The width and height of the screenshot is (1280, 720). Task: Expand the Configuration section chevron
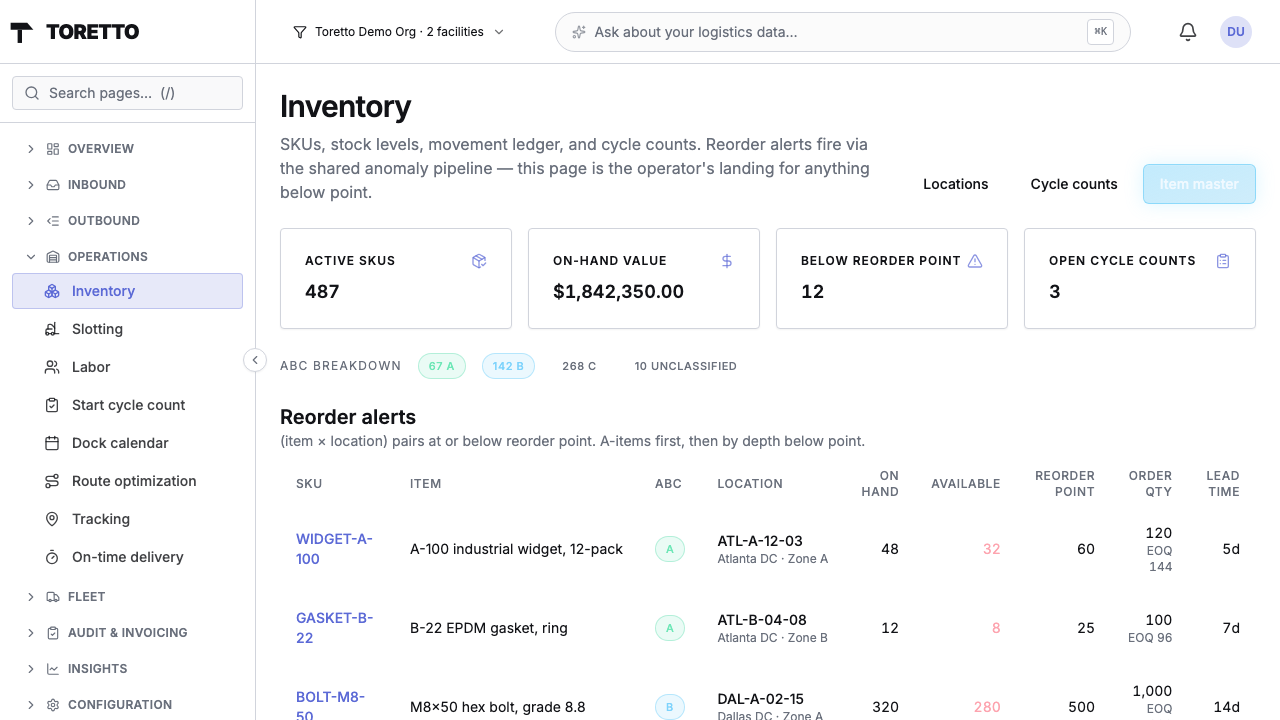tap(31, 705)
